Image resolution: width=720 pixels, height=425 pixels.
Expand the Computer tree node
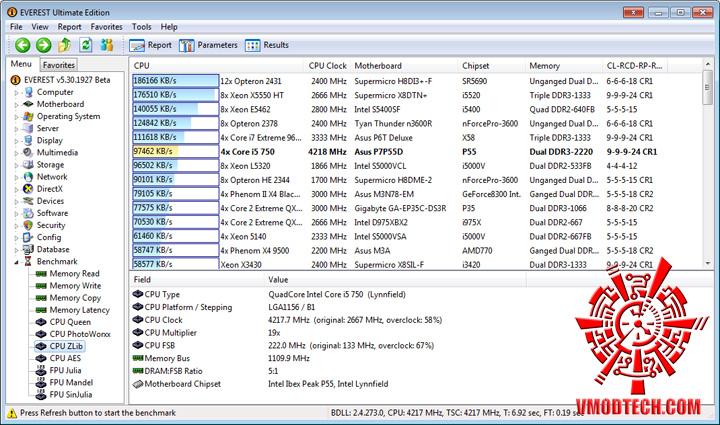(17, 93)
